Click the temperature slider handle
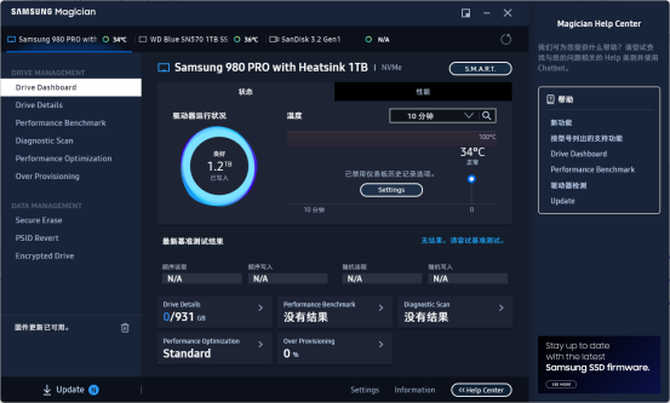Image resolution: width=670 pixels, height=403 pixels. [471, 179]
